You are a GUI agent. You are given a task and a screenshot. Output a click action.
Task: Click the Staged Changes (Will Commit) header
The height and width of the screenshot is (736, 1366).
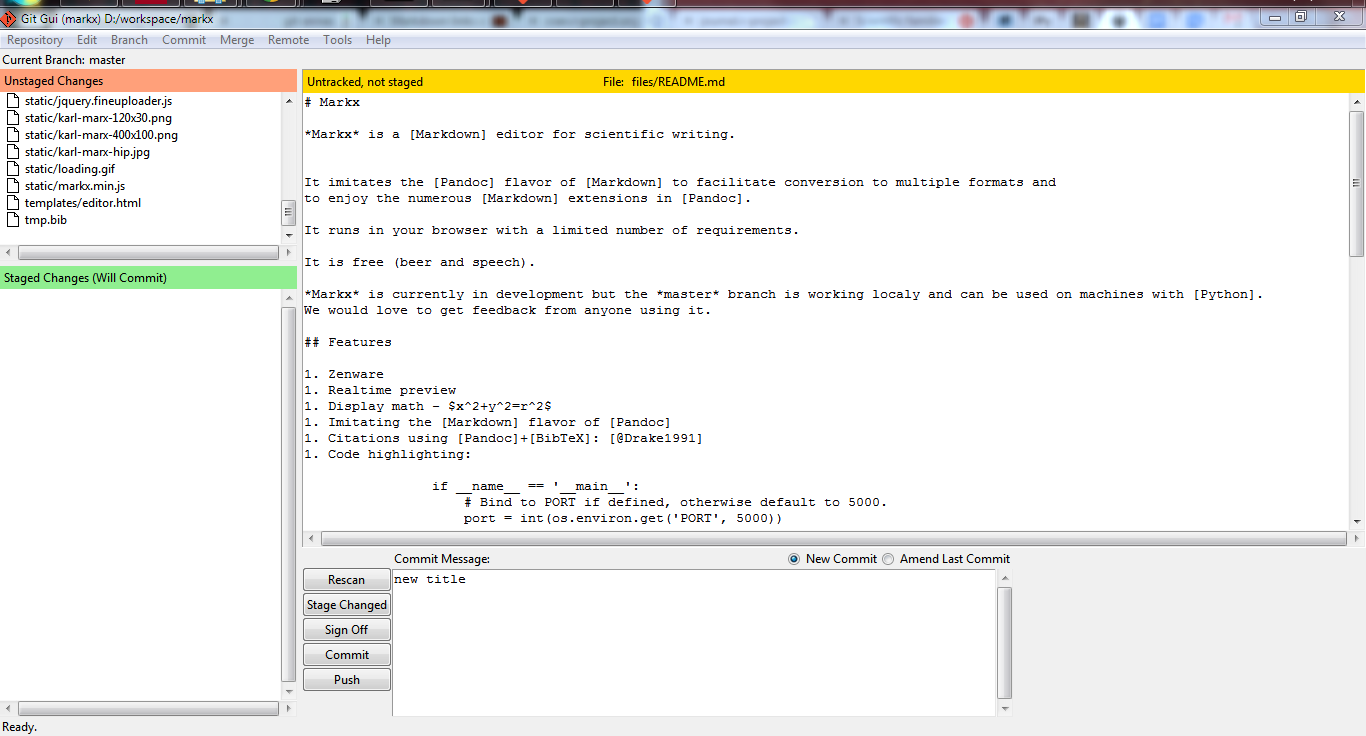[x=149, y=278]
